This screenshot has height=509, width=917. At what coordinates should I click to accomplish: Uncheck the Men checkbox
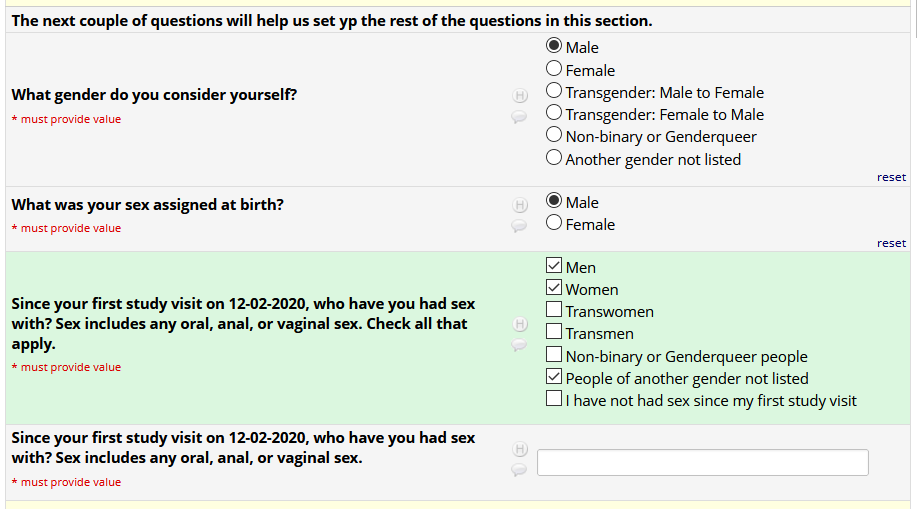[x=554, y=267]
